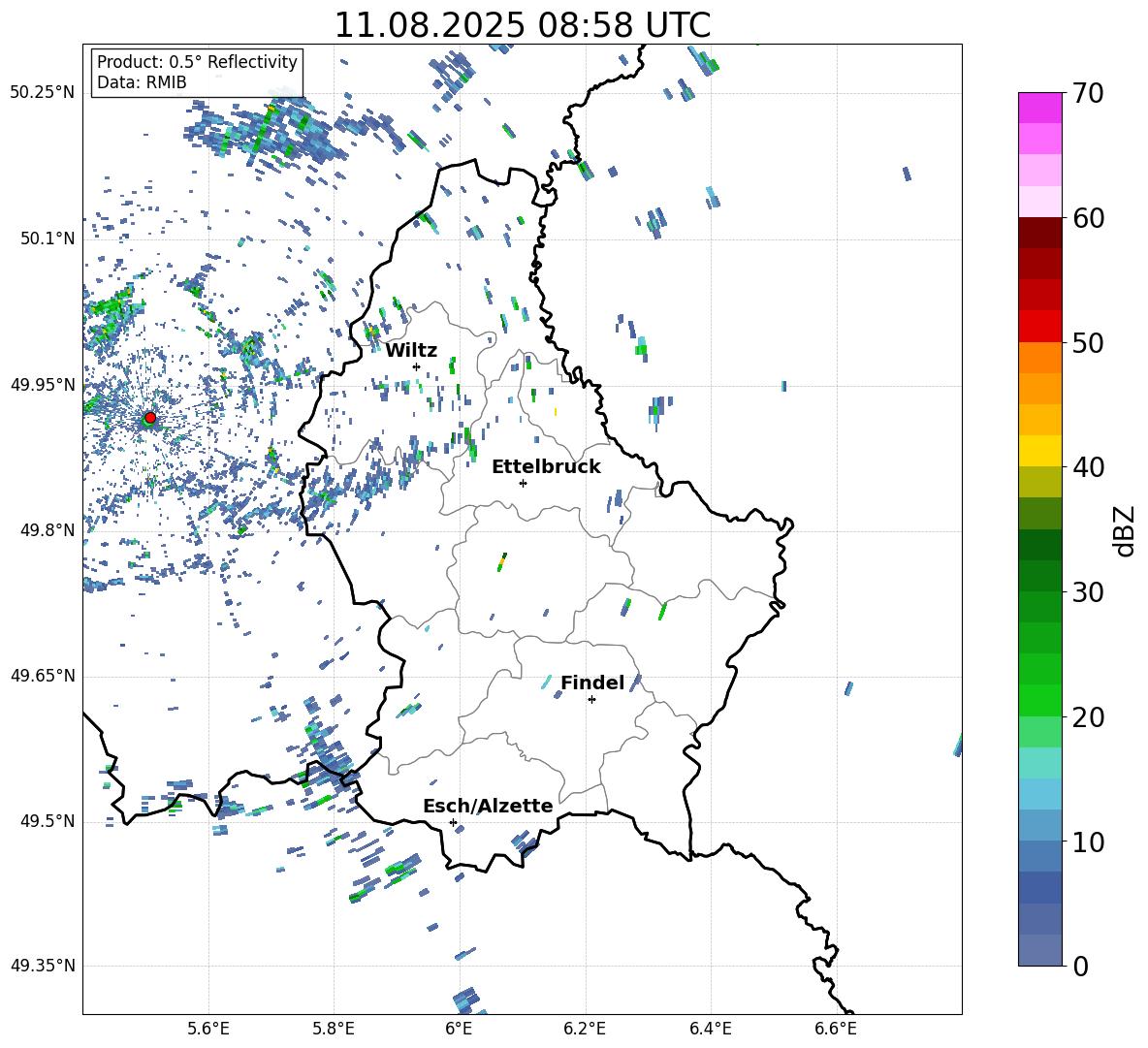Click the 50 tick label on colorbar
This screenshot has width=1148, height=1048.
(x=1087, y=342)
